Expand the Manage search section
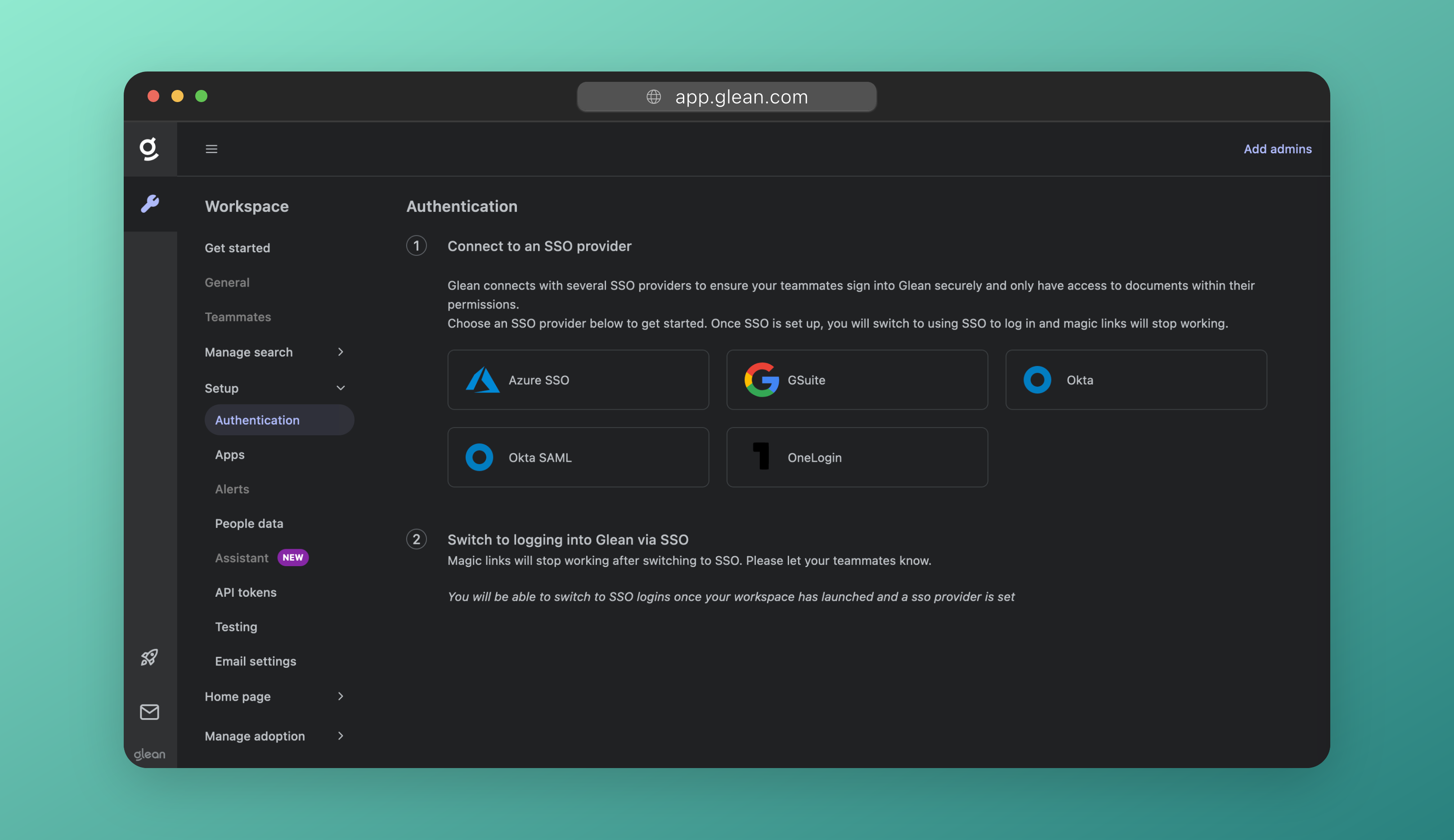Viewport: 1454px width, 840px height. (340, 352)
